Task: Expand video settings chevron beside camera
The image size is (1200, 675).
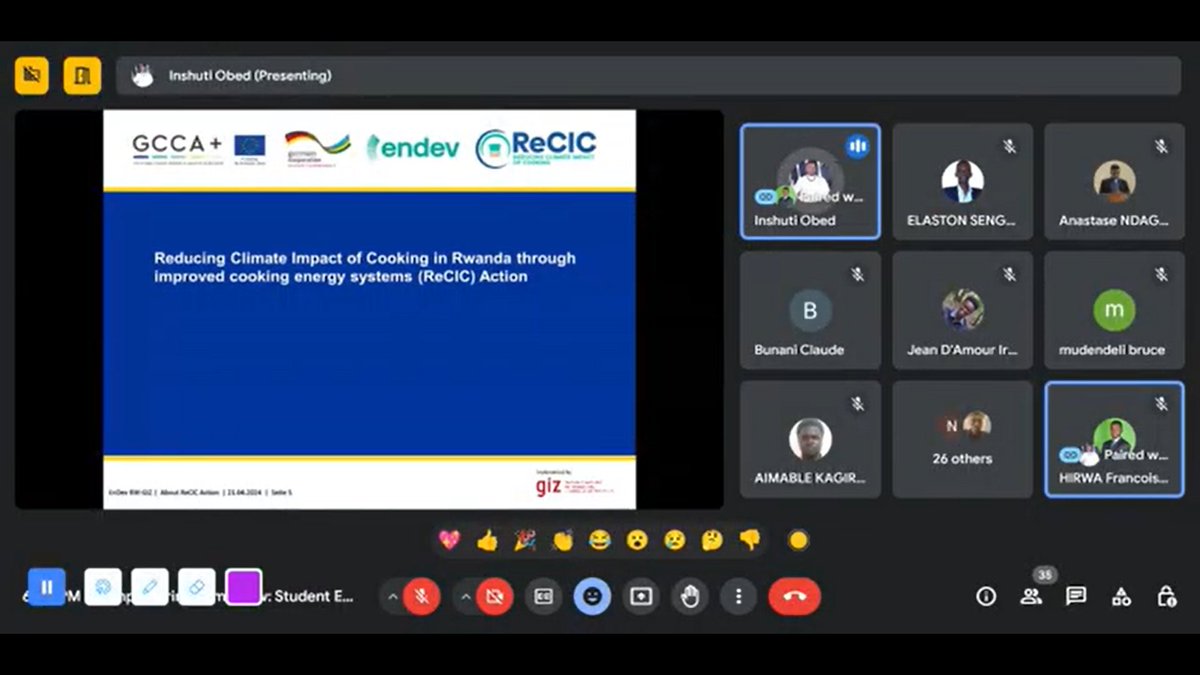Action: click(x=465, y=596)
